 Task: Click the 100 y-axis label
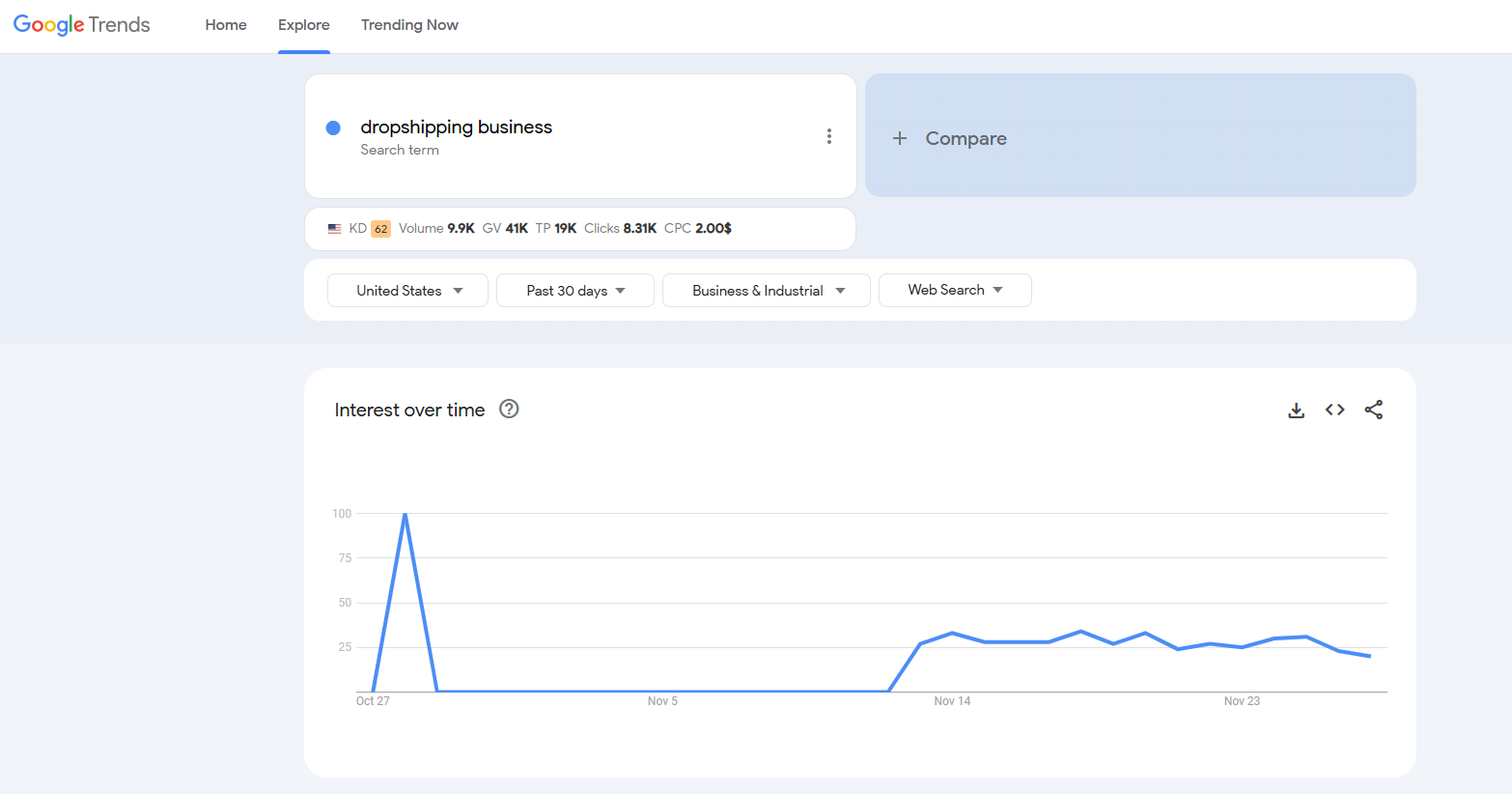click(x=342, y=514)
